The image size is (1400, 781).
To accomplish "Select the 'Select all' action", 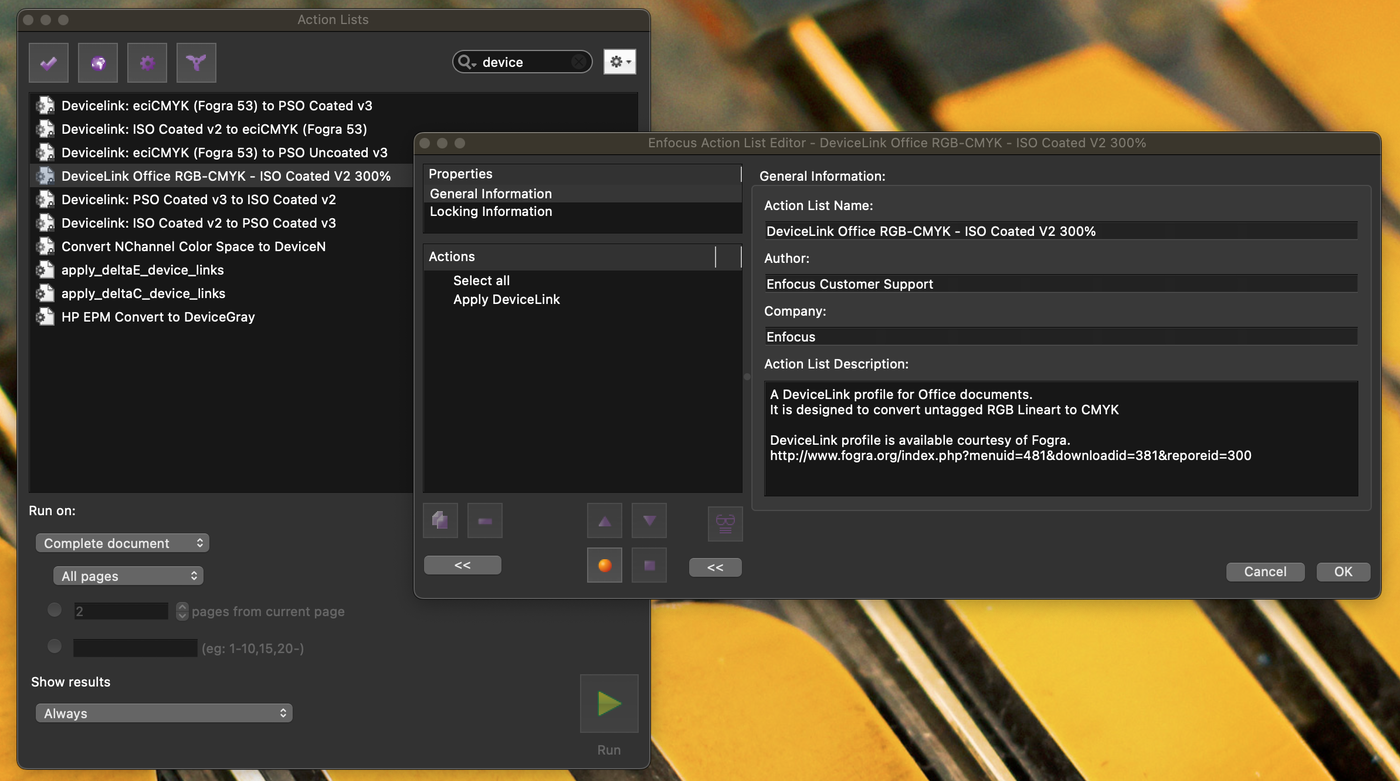I will tap(481, 281).
